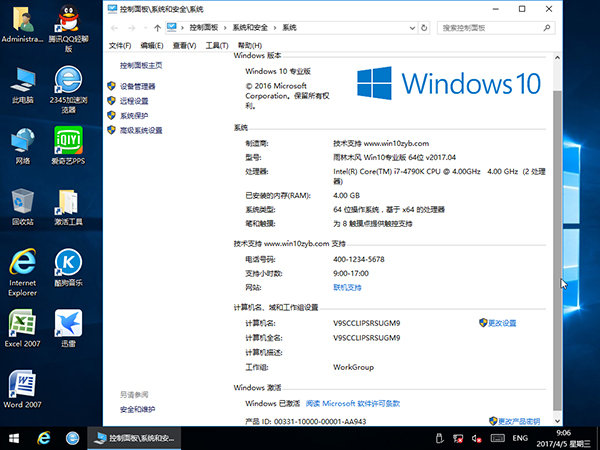Click the Up one level arrow
The width and height of the screenshot is (600, 450).
point(156,26)
